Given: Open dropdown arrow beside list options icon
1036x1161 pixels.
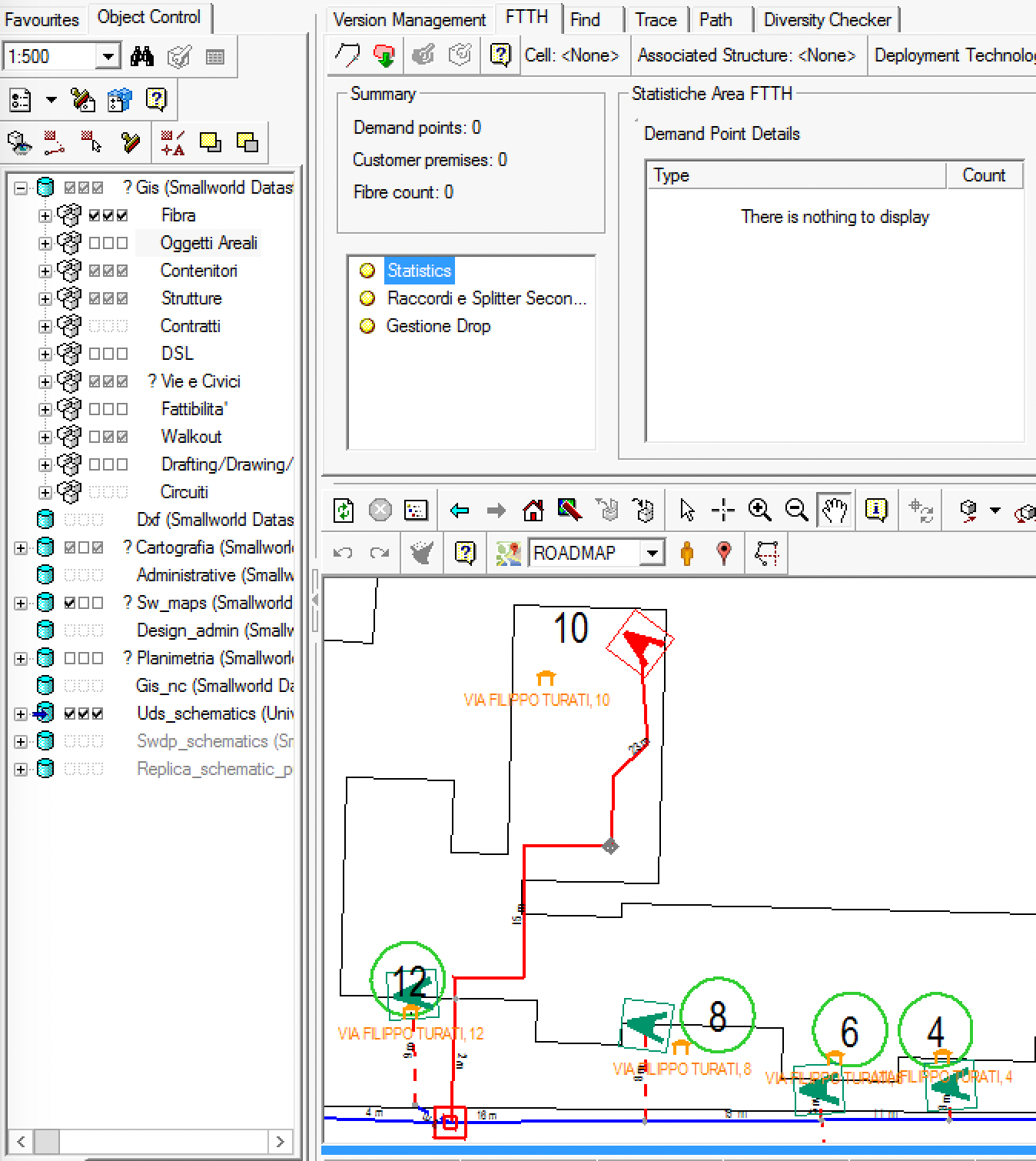Looking at the screenshot, I should 51,99.
